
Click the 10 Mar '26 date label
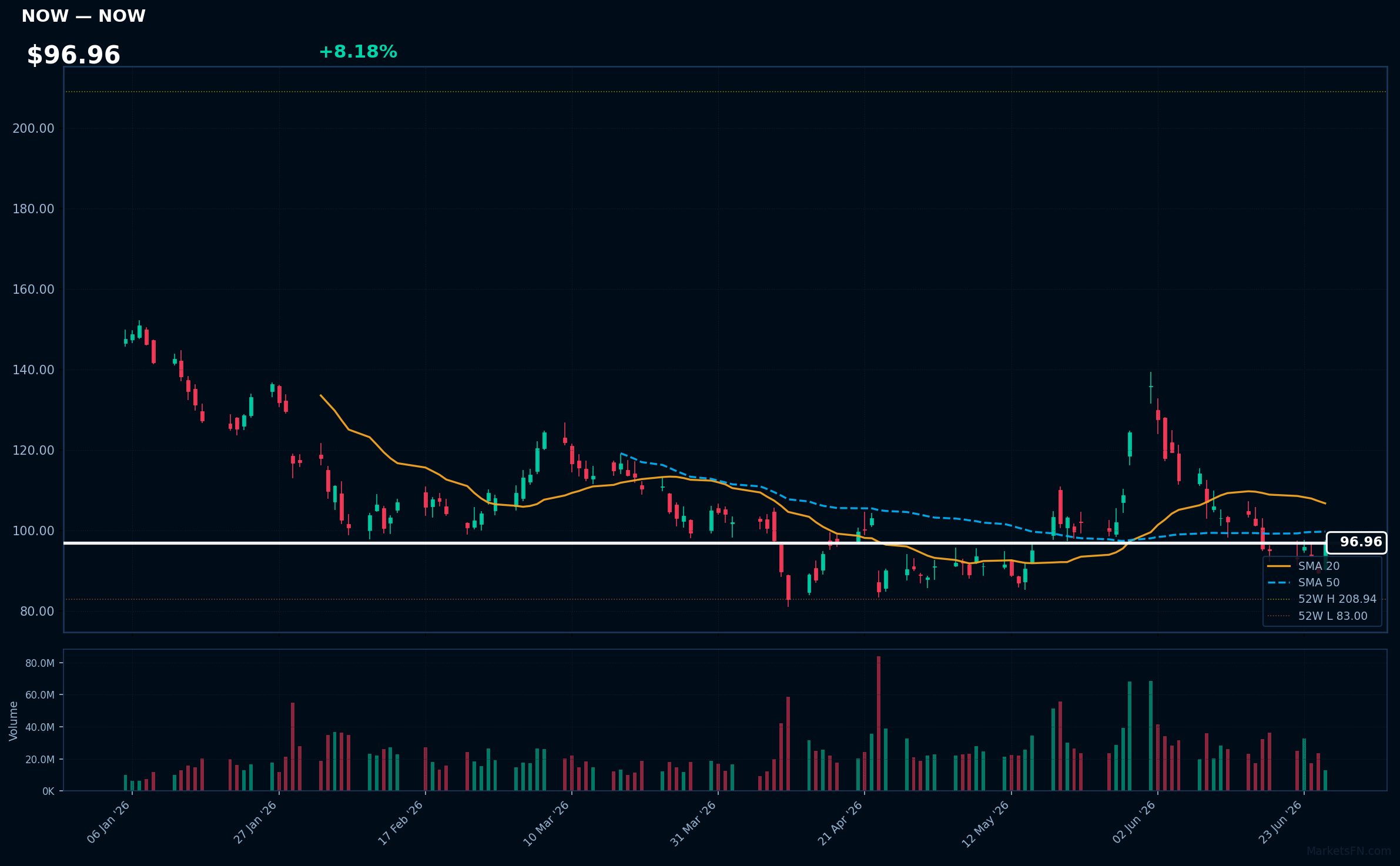click(x=547, y=824)
